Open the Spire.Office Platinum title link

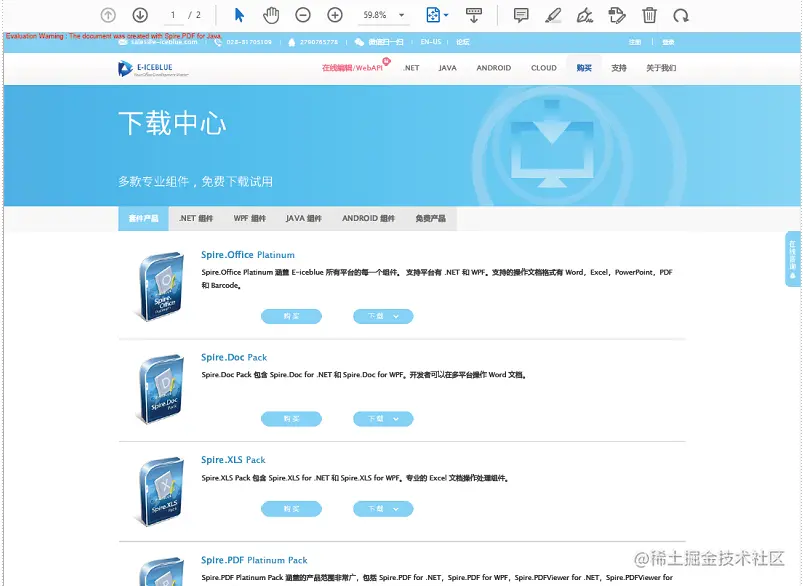(248, 255)
